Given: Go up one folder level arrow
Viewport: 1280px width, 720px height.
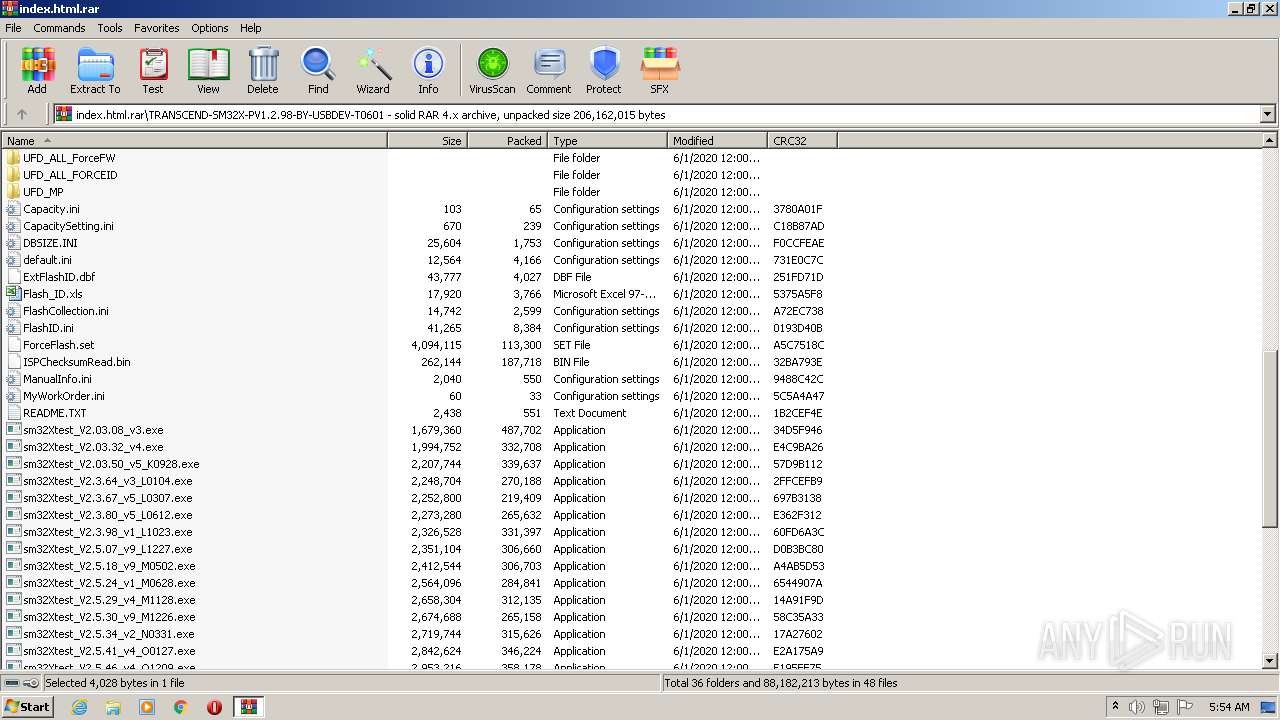Looking at the screenshot, I should pyautogui.click(x=22, y=114).
